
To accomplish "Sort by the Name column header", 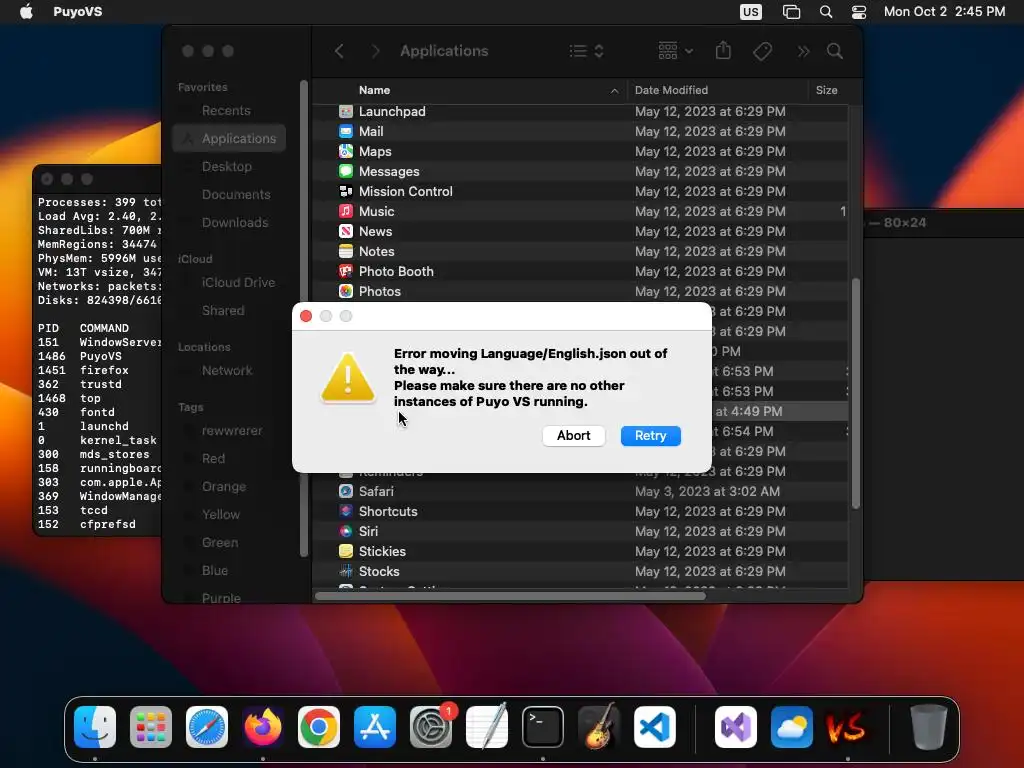I will click(x=374, y=90).
